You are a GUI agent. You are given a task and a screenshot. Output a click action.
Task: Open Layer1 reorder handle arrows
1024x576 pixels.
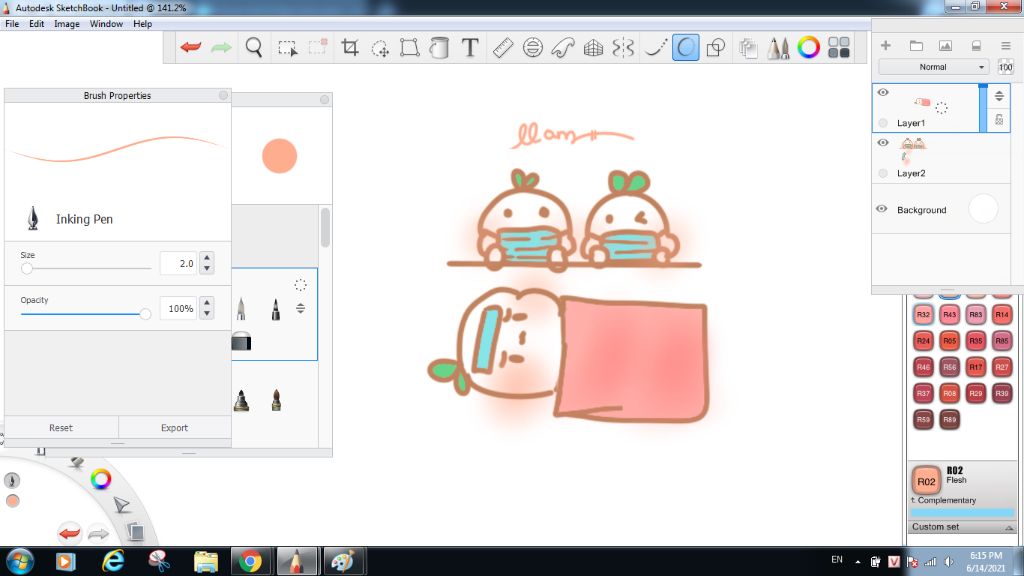click(x=999, y=96)
